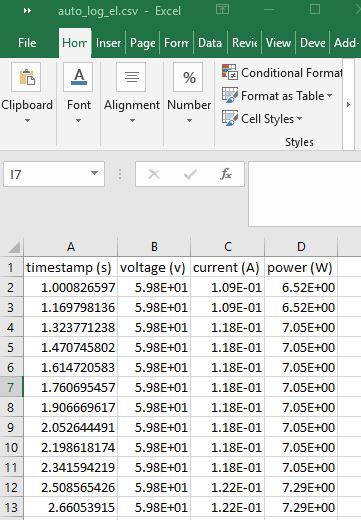Select column A header
Viewport: 361px width, 520px height.
tap(71, 247)
